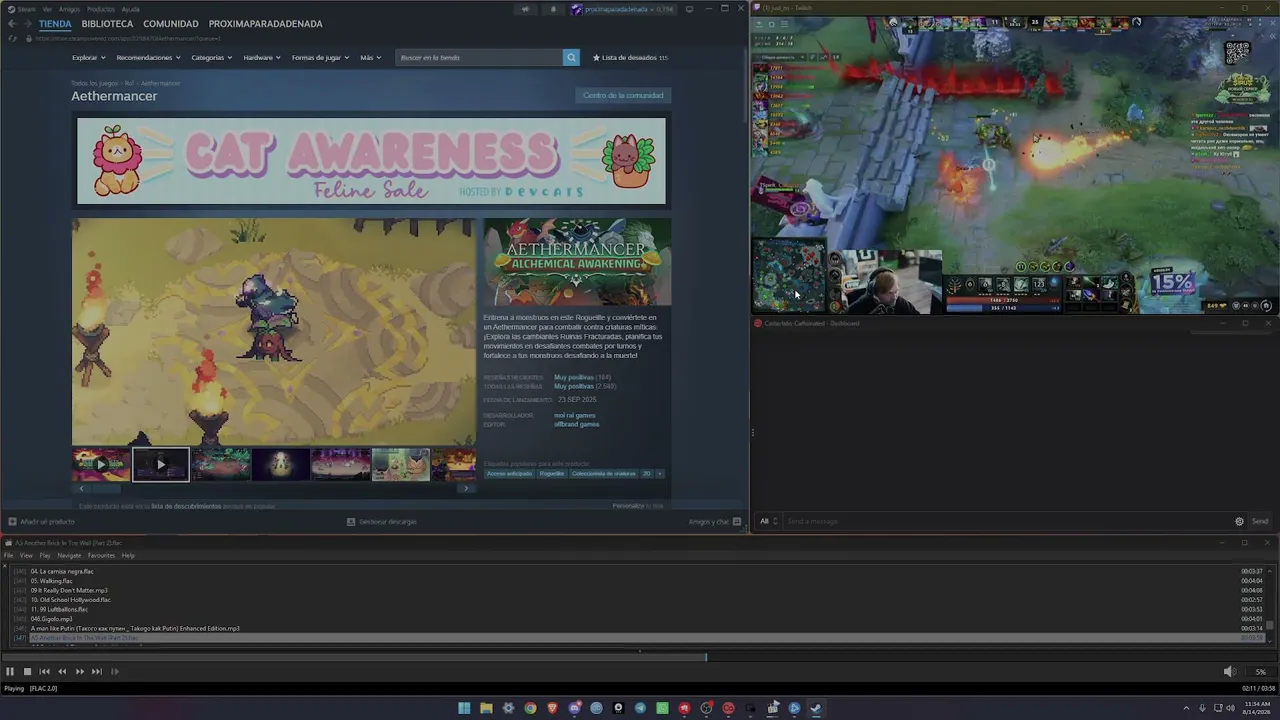This screenshot has height=720, width=1280.
Task: Click Centro de la comunidad button
Action: [x=623, y=95]
